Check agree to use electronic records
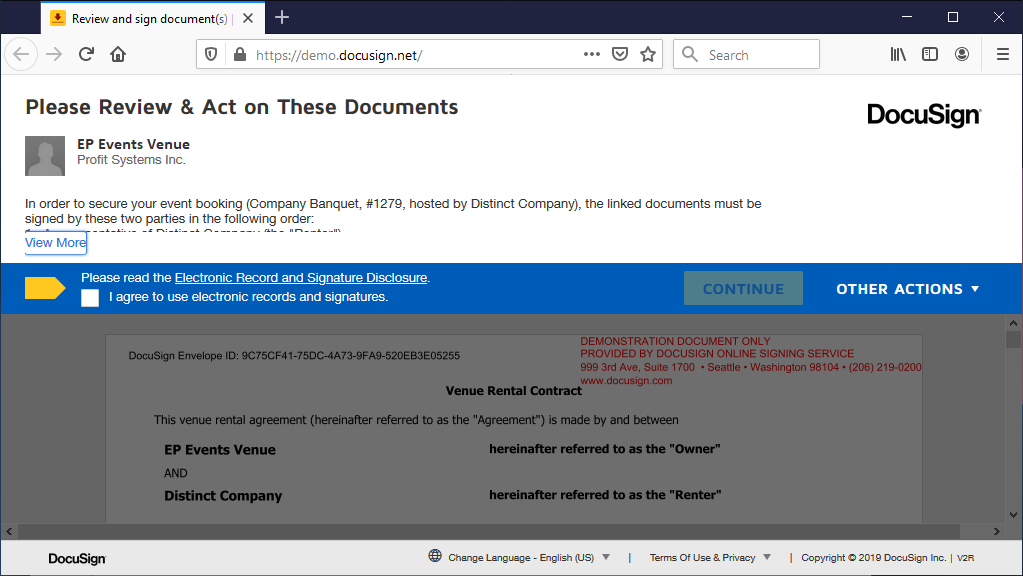The height and width of the screenshot is (576, 1023). coord(90,297)
